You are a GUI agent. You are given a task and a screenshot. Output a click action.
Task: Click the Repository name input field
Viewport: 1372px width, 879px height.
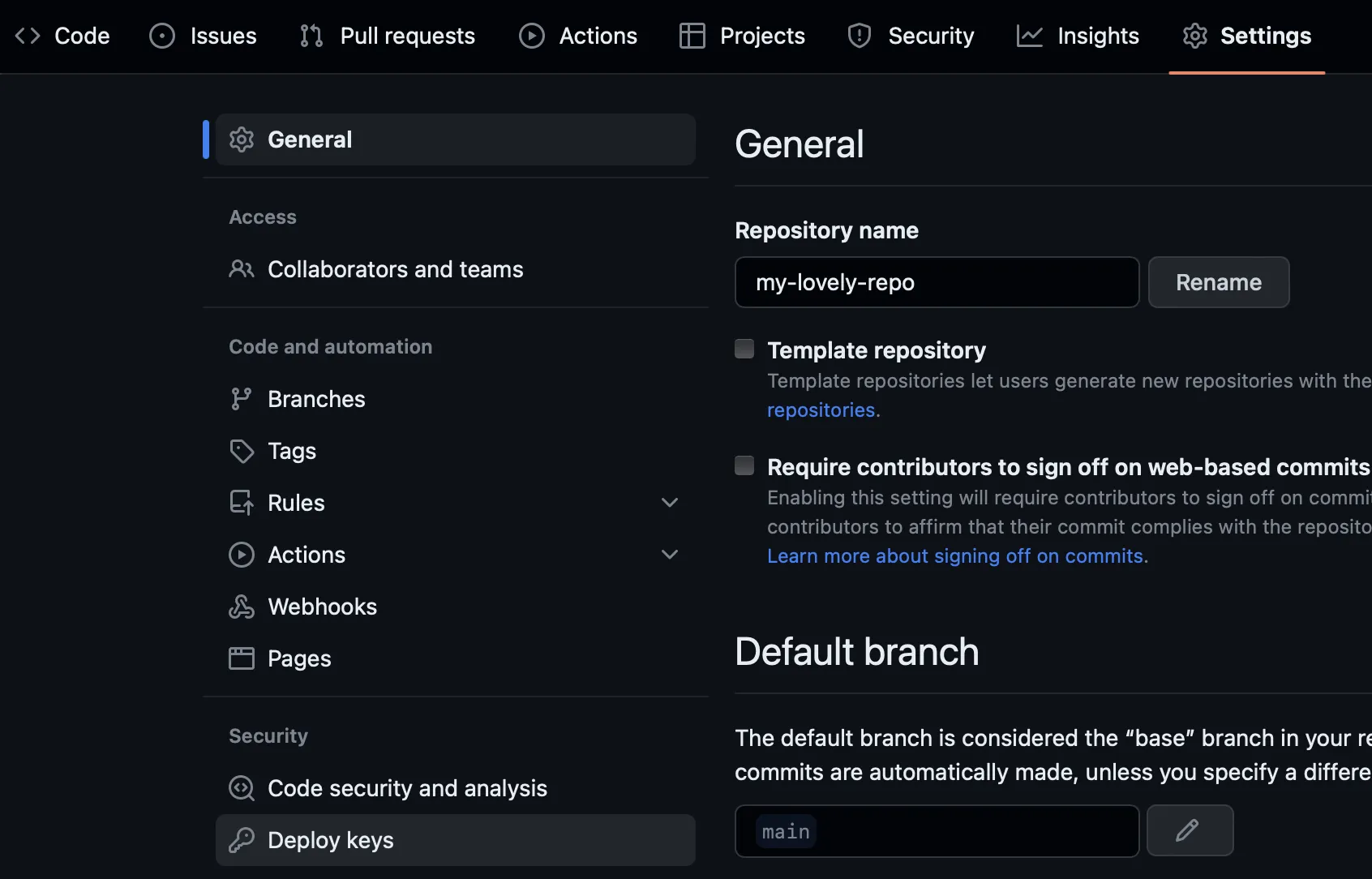tap(937, 282)
